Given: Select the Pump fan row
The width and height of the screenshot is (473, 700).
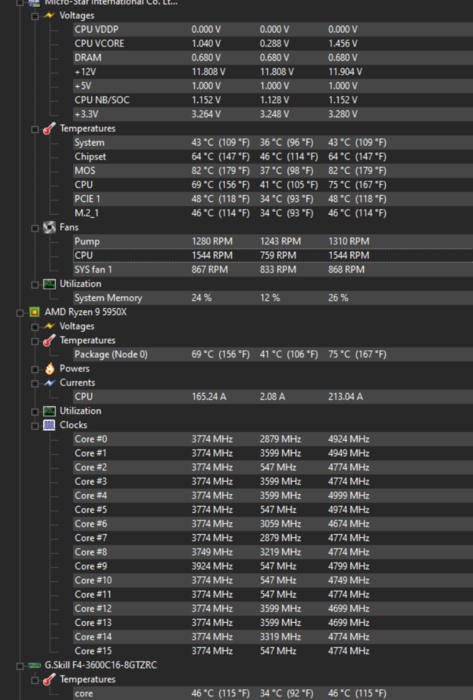Looking at the screenshot, I should (273, 241).
